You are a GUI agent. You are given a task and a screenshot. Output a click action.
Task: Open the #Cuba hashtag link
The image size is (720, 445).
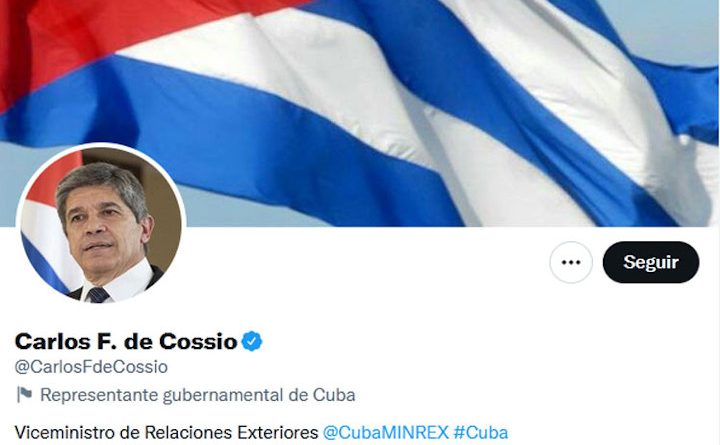tap(480, 432)
